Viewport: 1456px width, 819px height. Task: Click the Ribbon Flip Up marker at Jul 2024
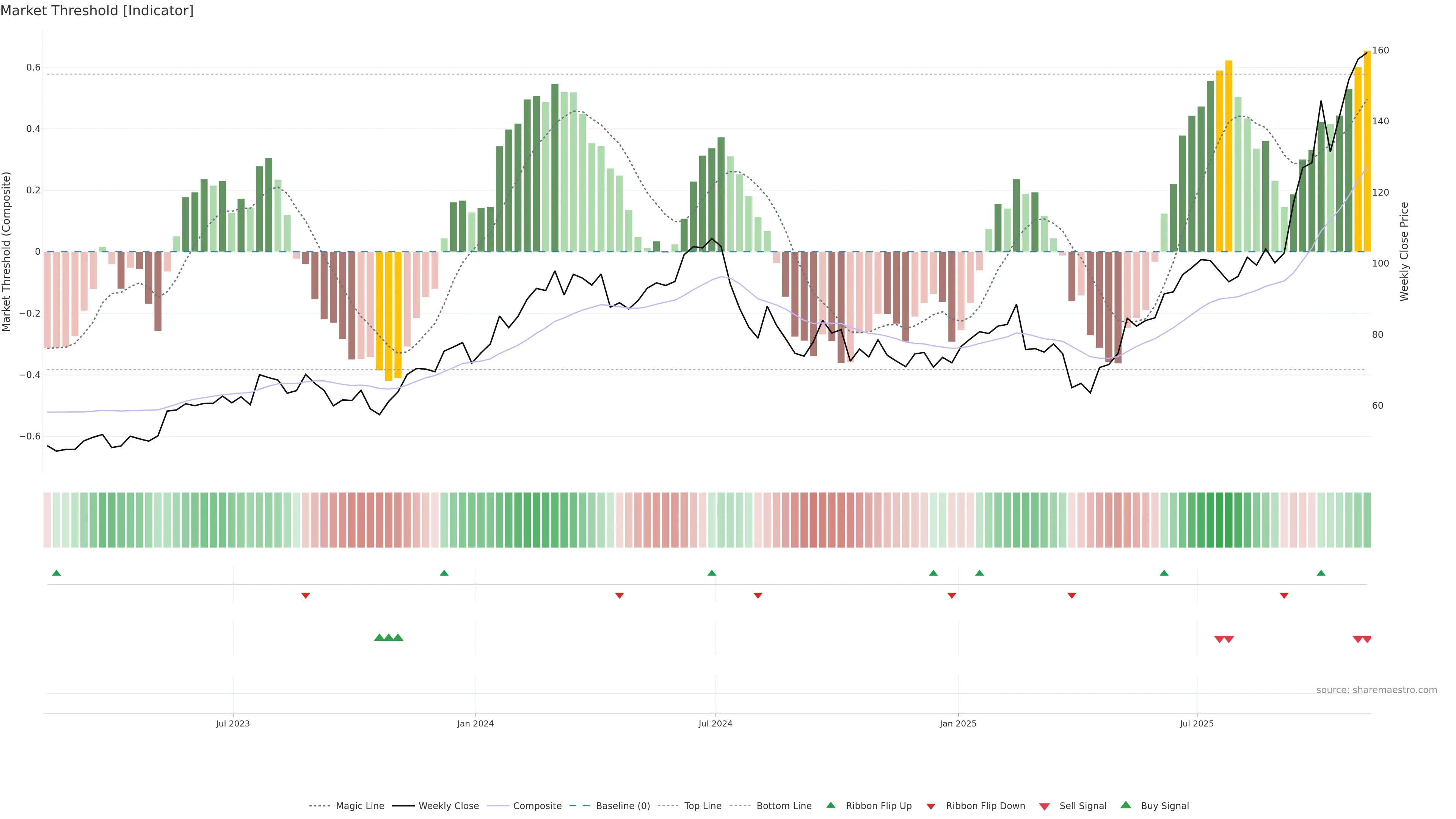[712, 573]
